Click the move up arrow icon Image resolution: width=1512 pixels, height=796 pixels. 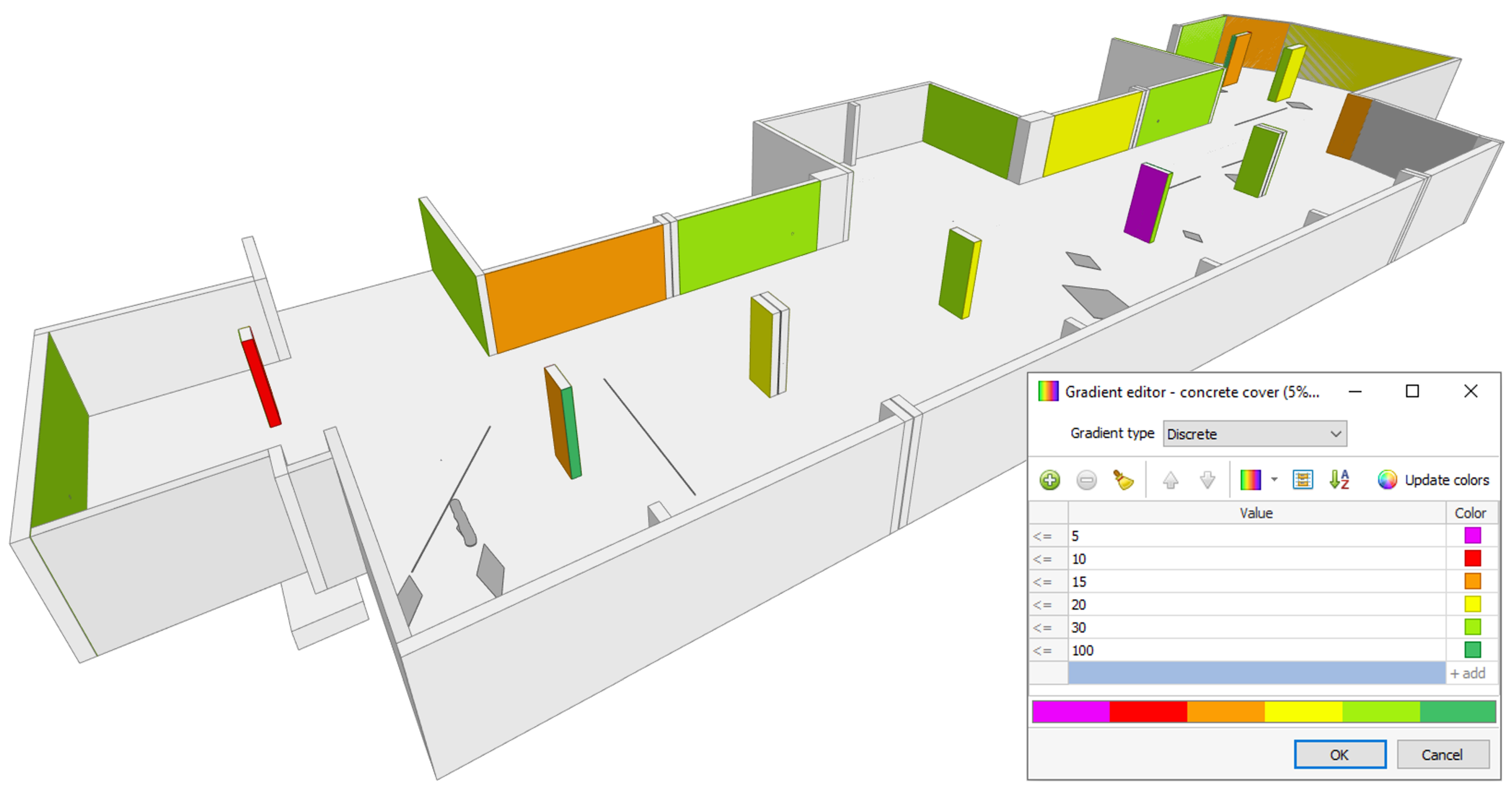tap(1170, 480)
